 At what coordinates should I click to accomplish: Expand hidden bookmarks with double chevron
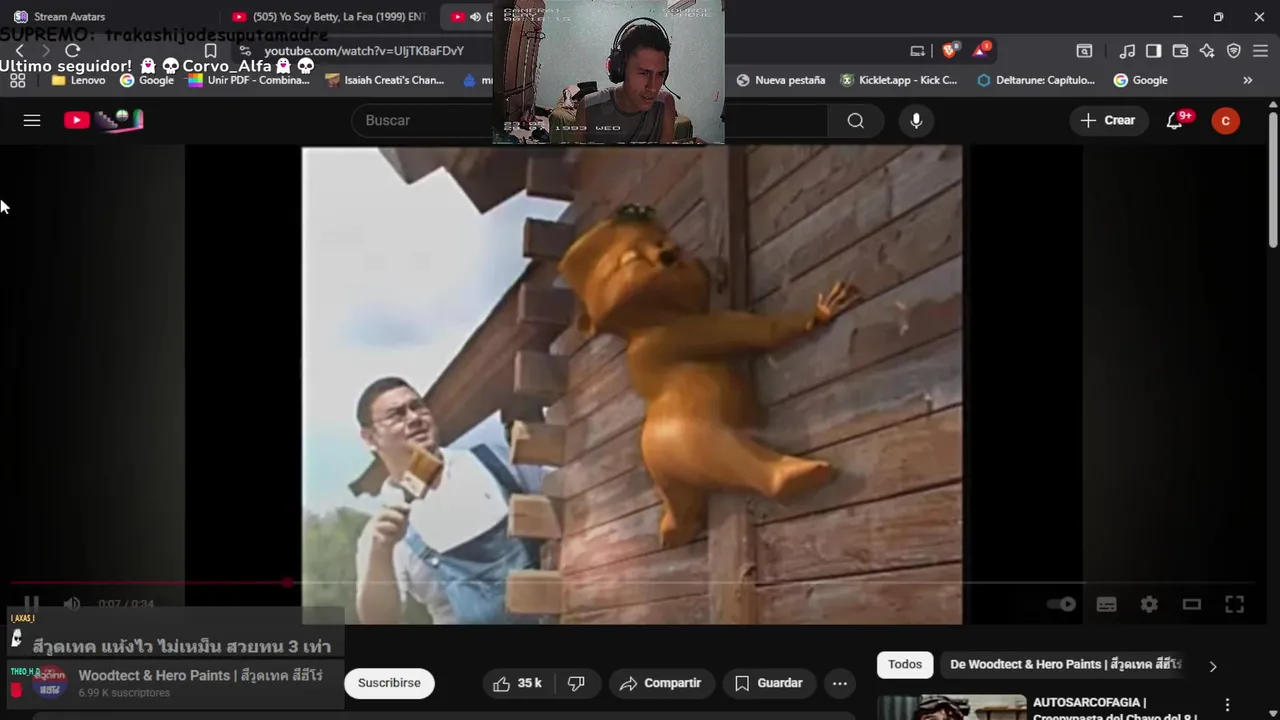(x=1248, y=80)
